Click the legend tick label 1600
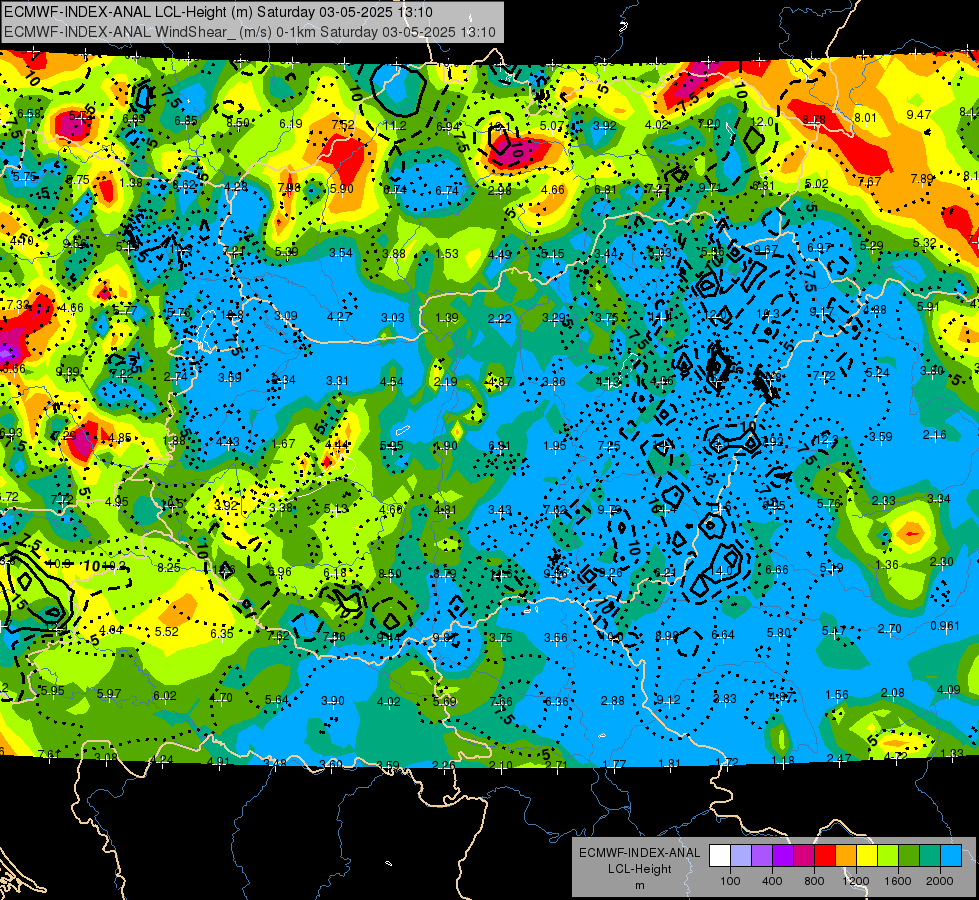The height and width of the screenshot is (900, 979). pos(898,881)
